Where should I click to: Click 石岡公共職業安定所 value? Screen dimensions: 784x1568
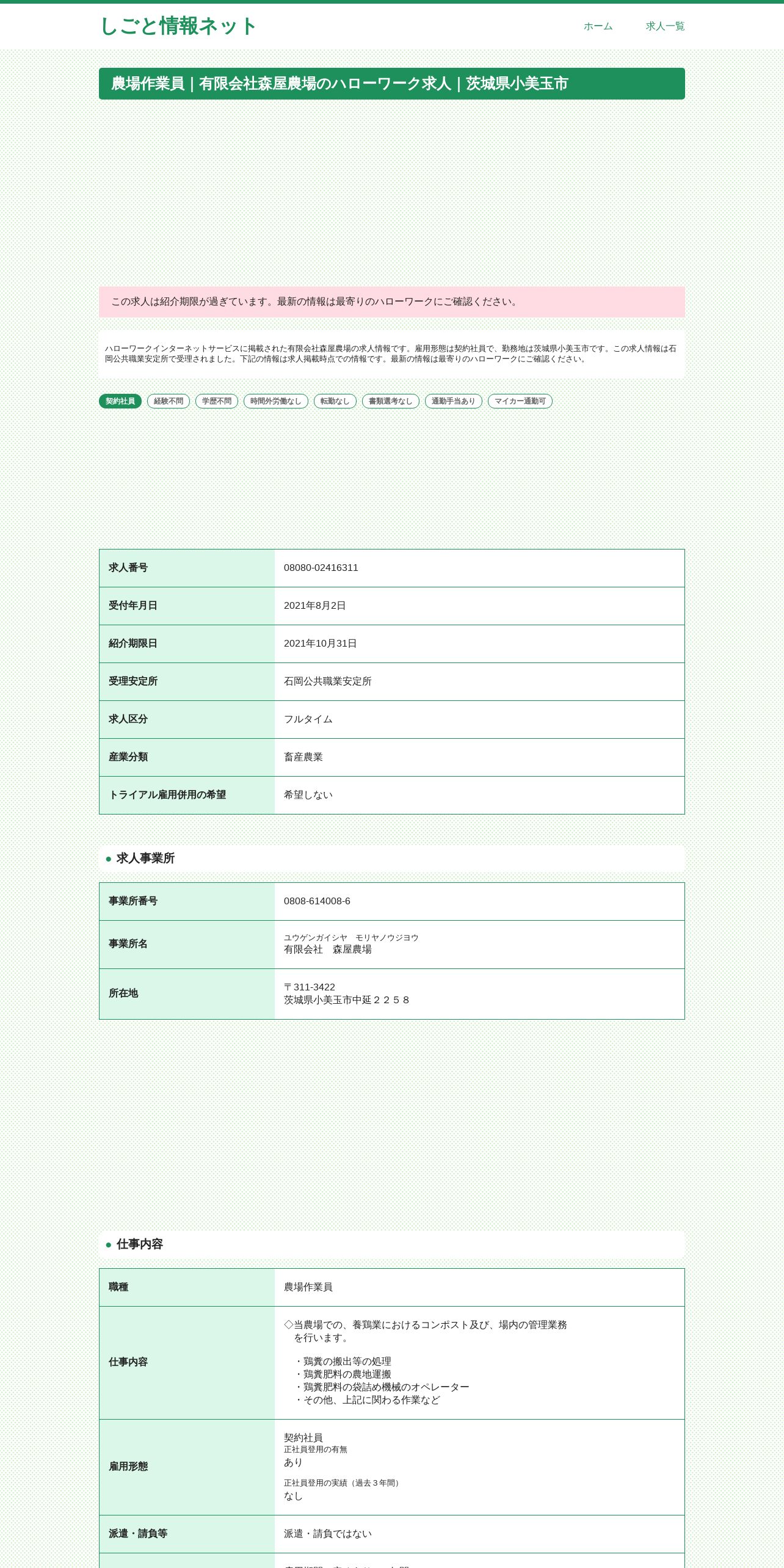pyautogui.click(x=328, y=681)
